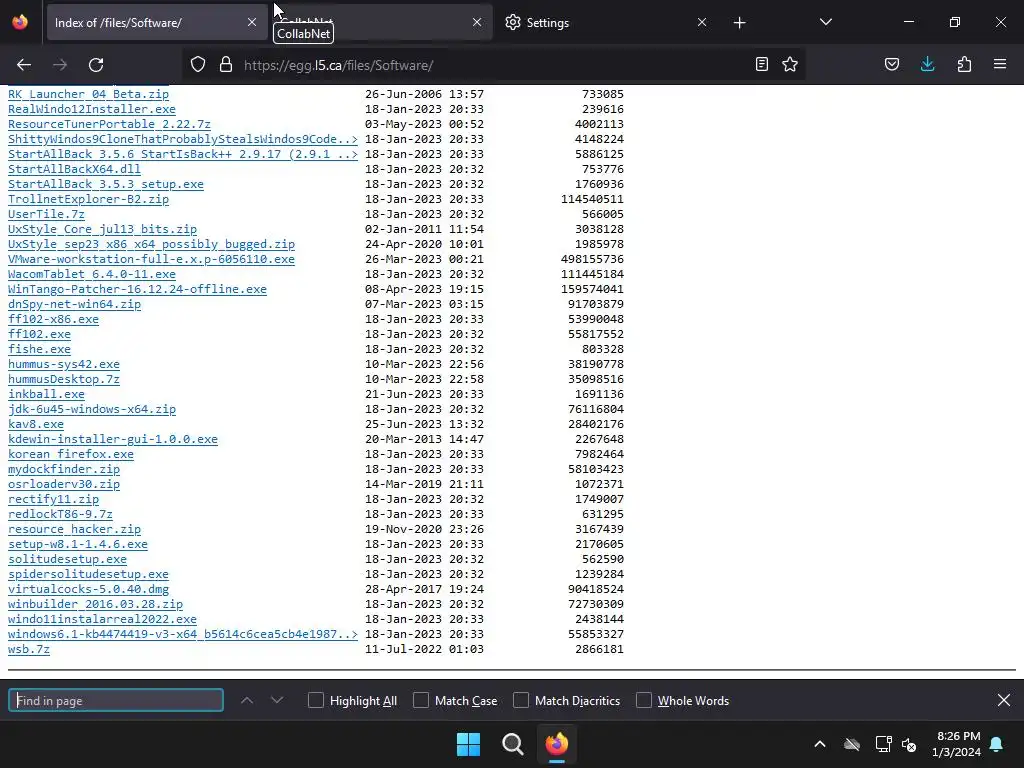1024x768 pixels.
Task: Download mydockfinder.zip
Action: pyautogui.click(x=64, y=470)
